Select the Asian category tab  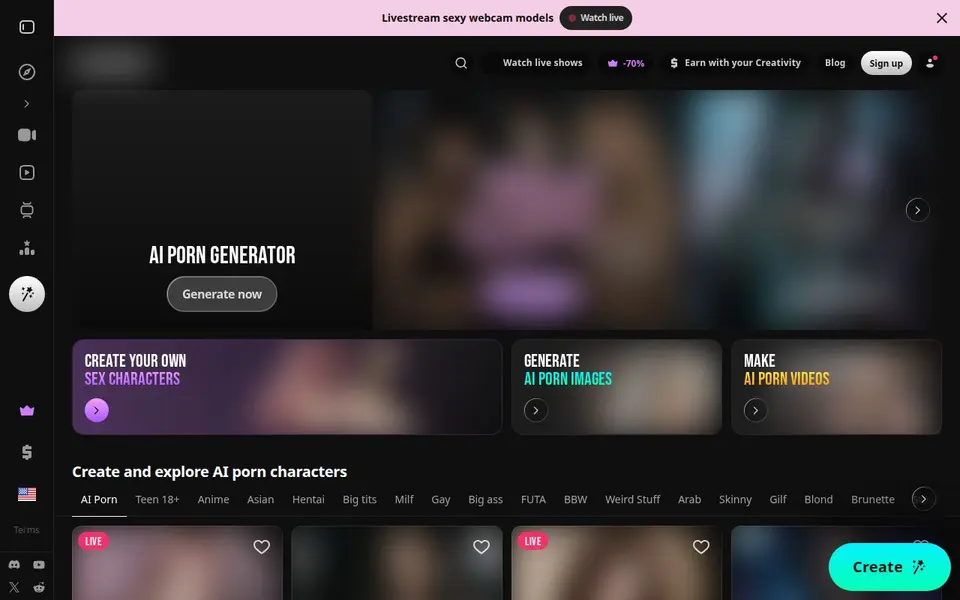[x=260, y=500]
